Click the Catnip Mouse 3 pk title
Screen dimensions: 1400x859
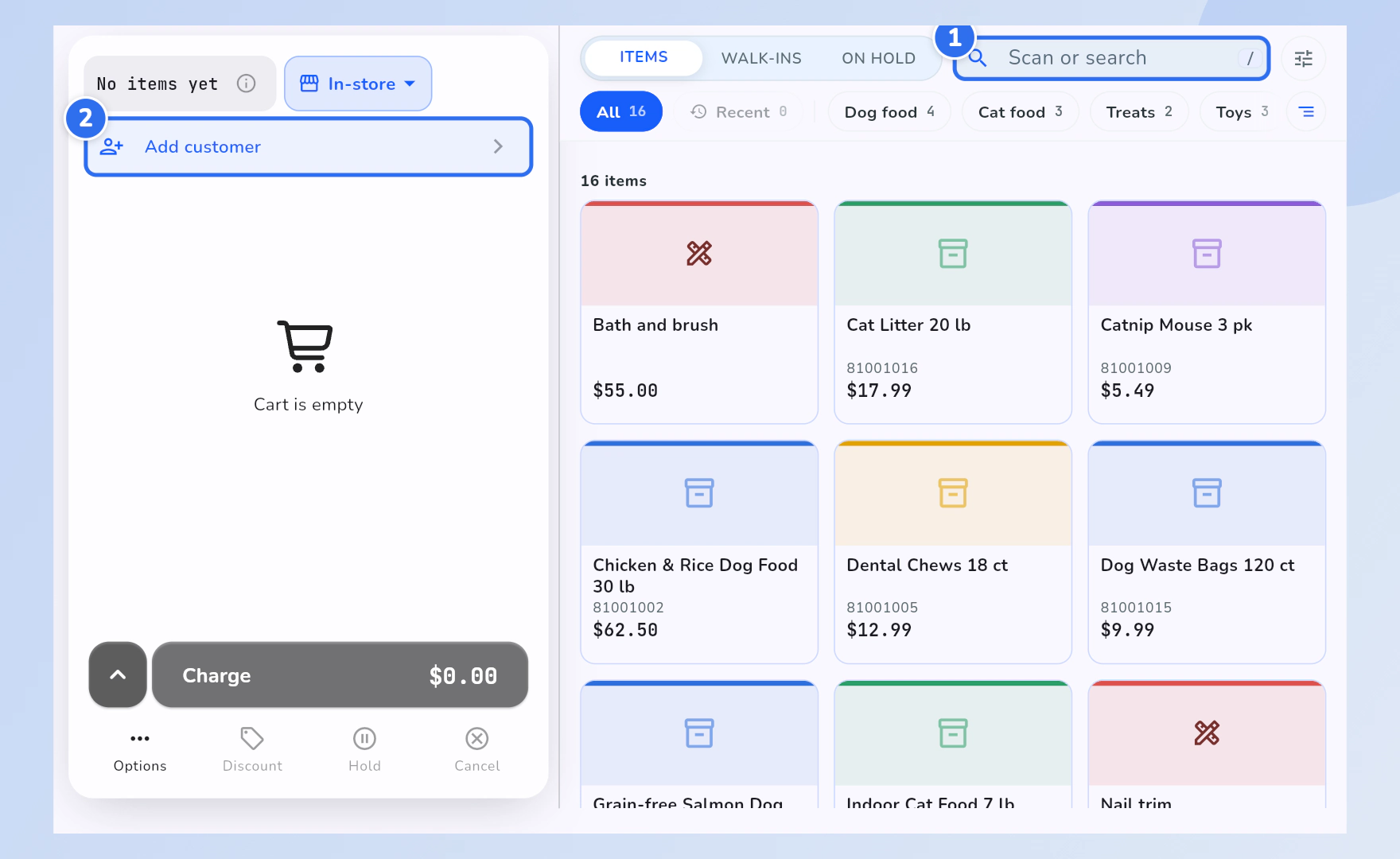click(x=1176, y=325)
